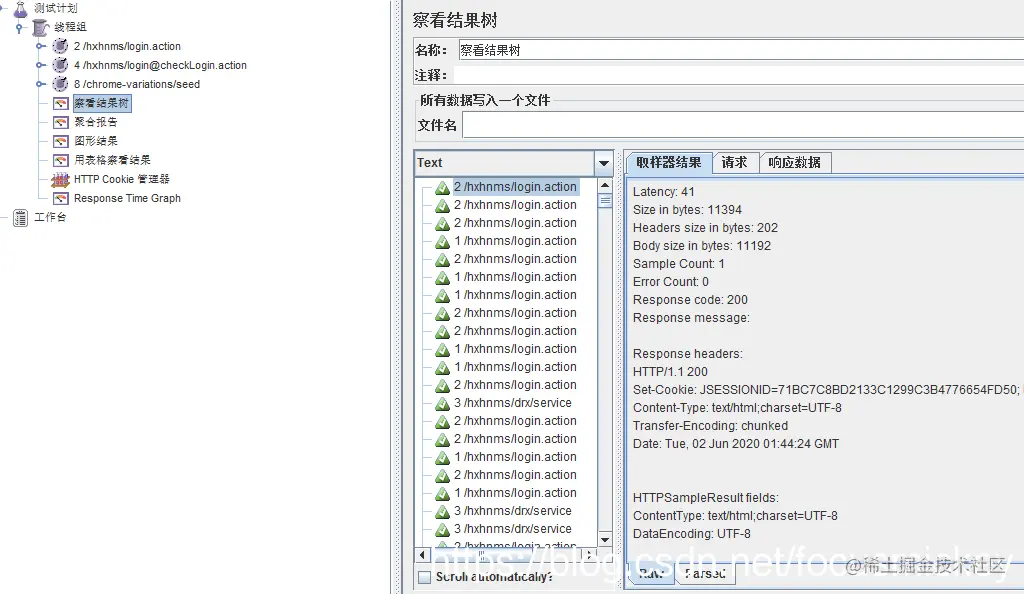Select the sampler icon for 8 /chrome-variations/seed
This screenshot has width=1024, height=594.
60,84
